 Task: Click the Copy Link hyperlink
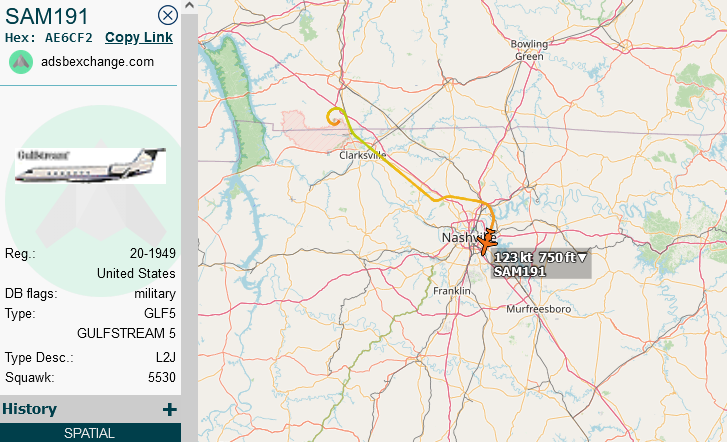[x=139, y=37]
